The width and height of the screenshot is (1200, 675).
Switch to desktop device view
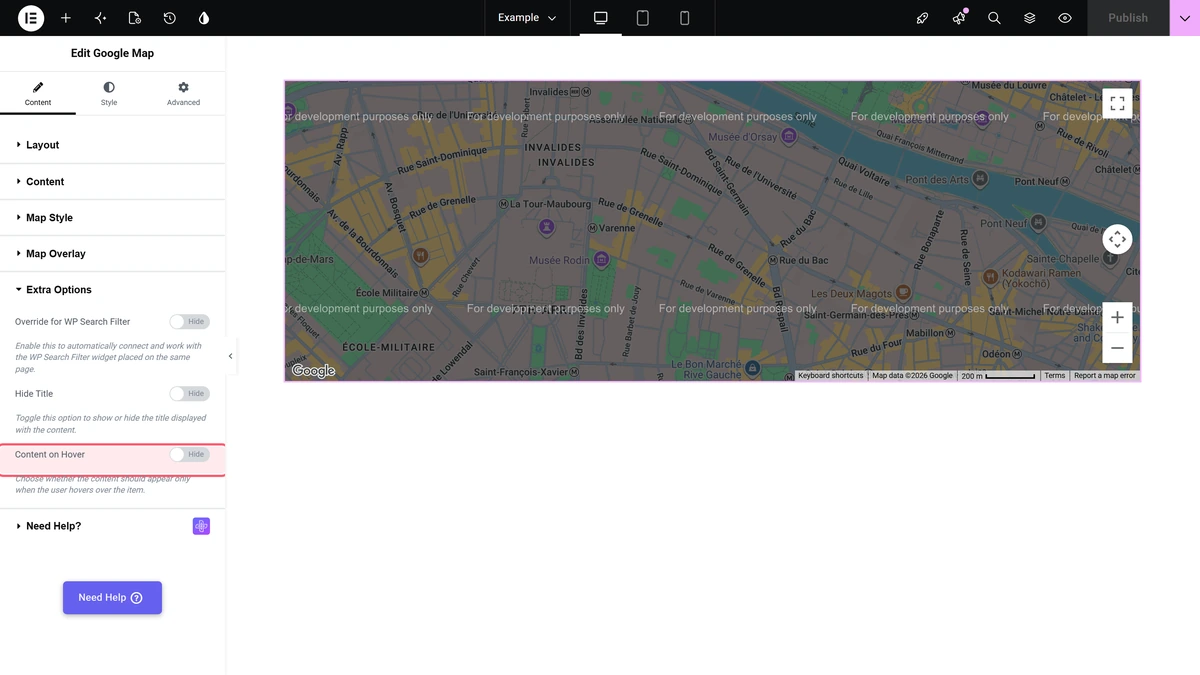point(601,18)
